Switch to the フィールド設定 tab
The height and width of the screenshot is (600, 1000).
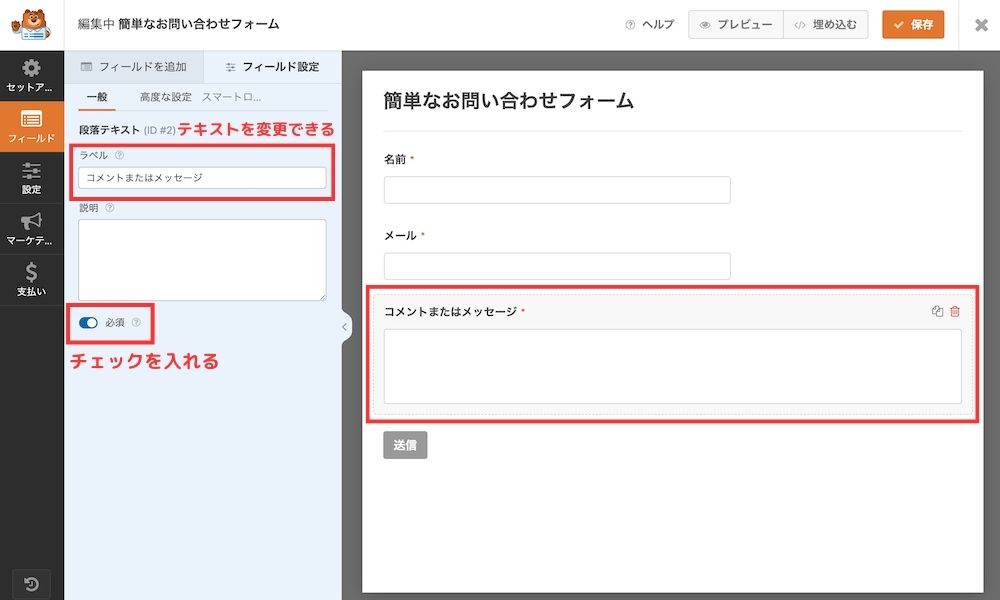click(272, 67)
